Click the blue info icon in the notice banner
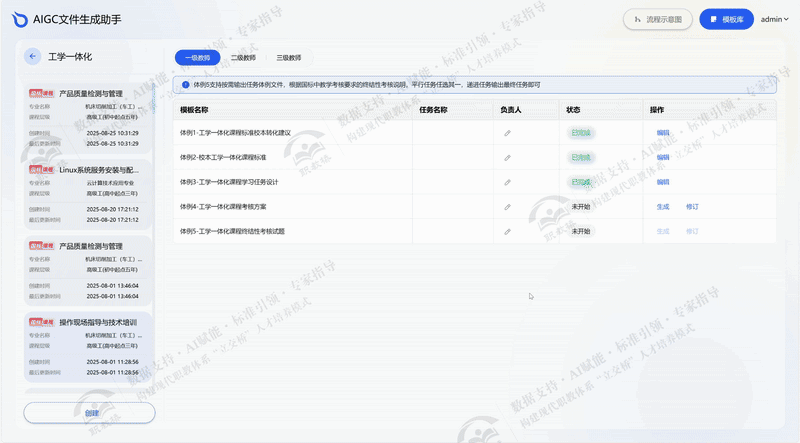Image resolution: width=800 pixels, height=443 pixels. [x=185, y=85]
